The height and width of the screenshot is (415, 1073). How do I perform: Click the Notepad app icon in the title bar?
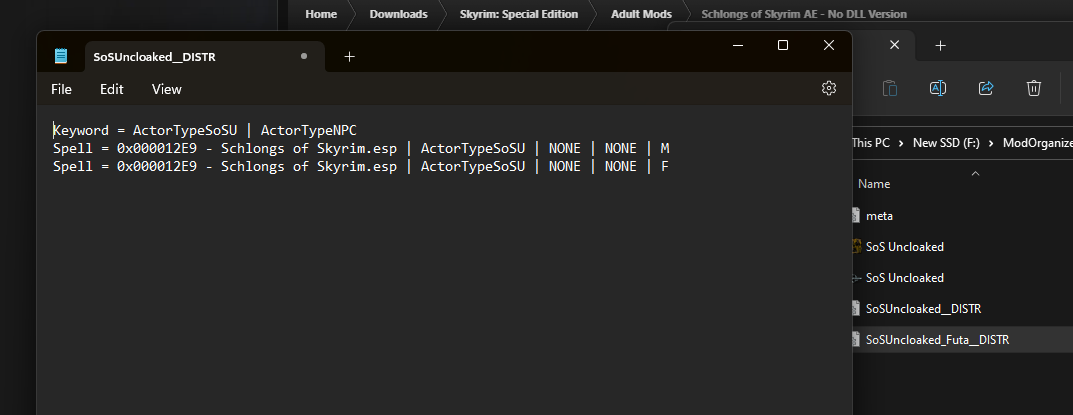(61, 56)
